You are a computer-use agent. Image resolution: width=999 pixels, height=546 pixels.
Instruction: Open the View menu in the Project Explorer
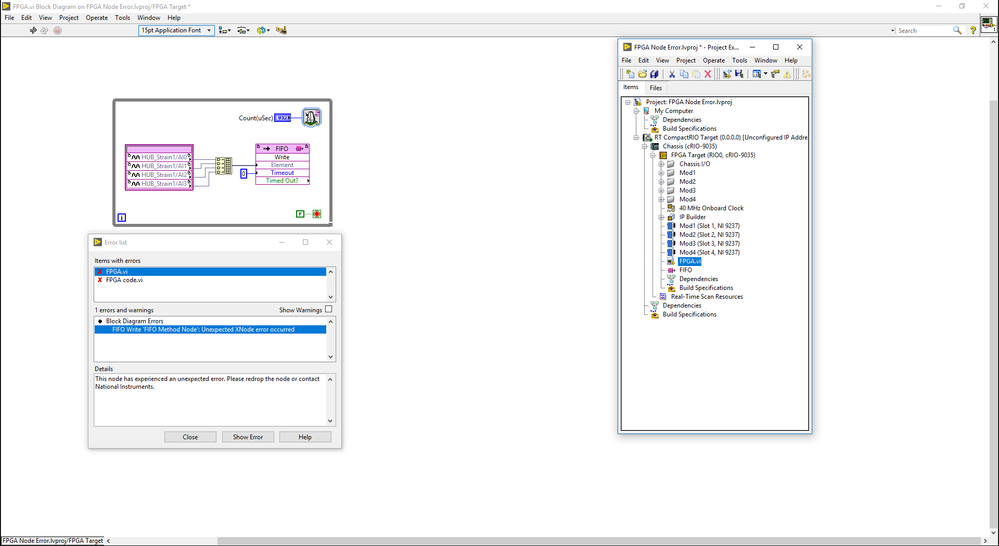663,61
